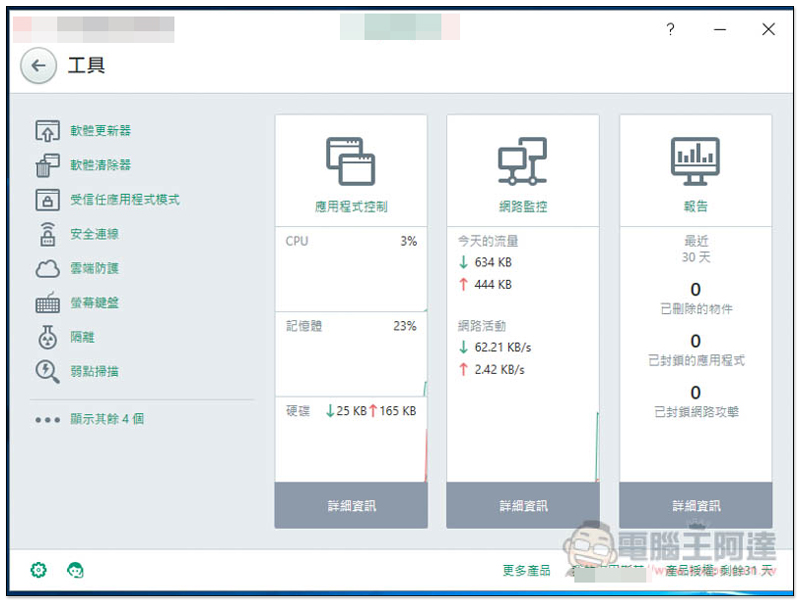Open 雲端防護 link
Screen dimensions: 800x603
point(94,268)
